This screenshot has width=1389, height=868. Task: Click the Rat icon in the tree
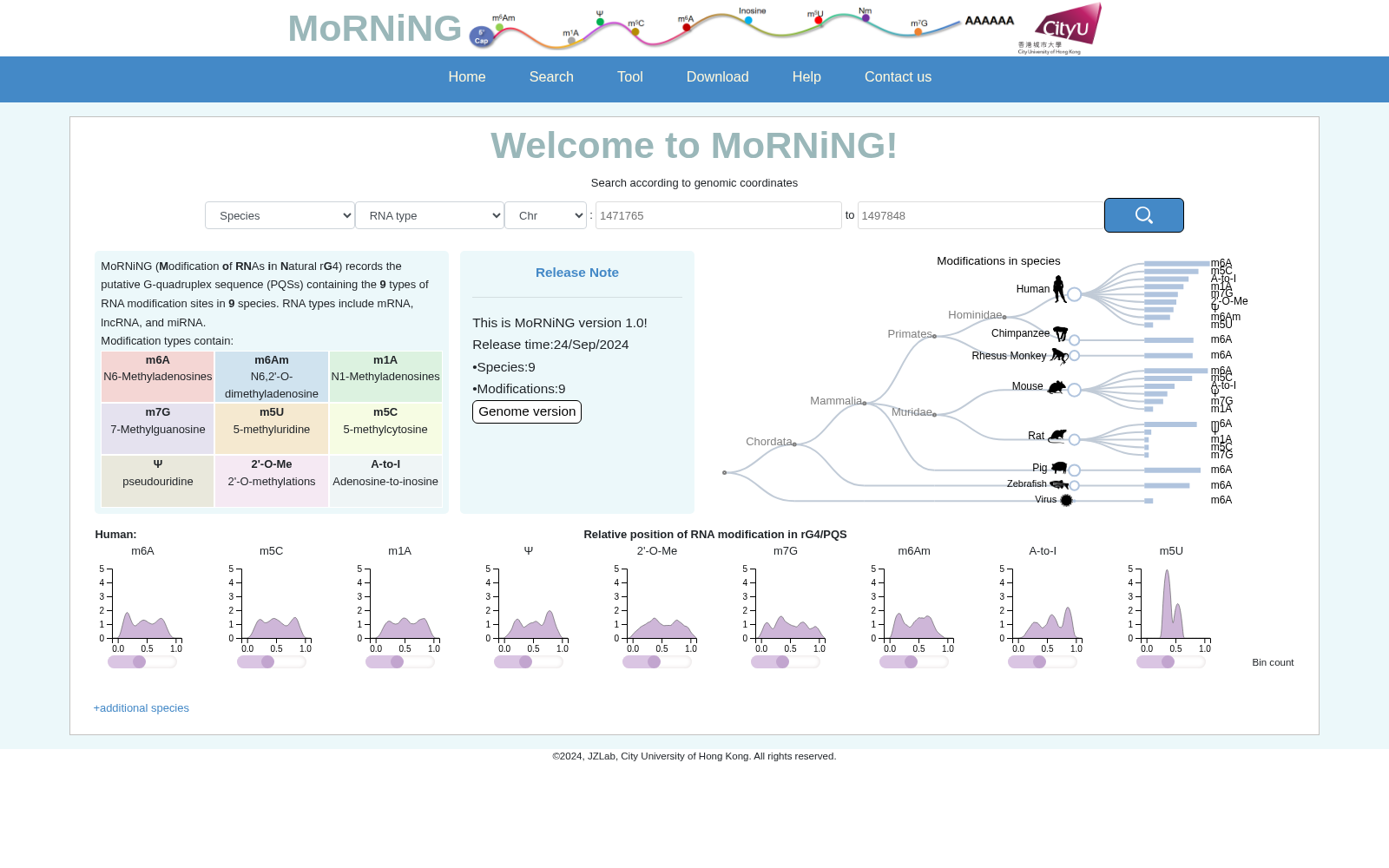point(1057,436)
